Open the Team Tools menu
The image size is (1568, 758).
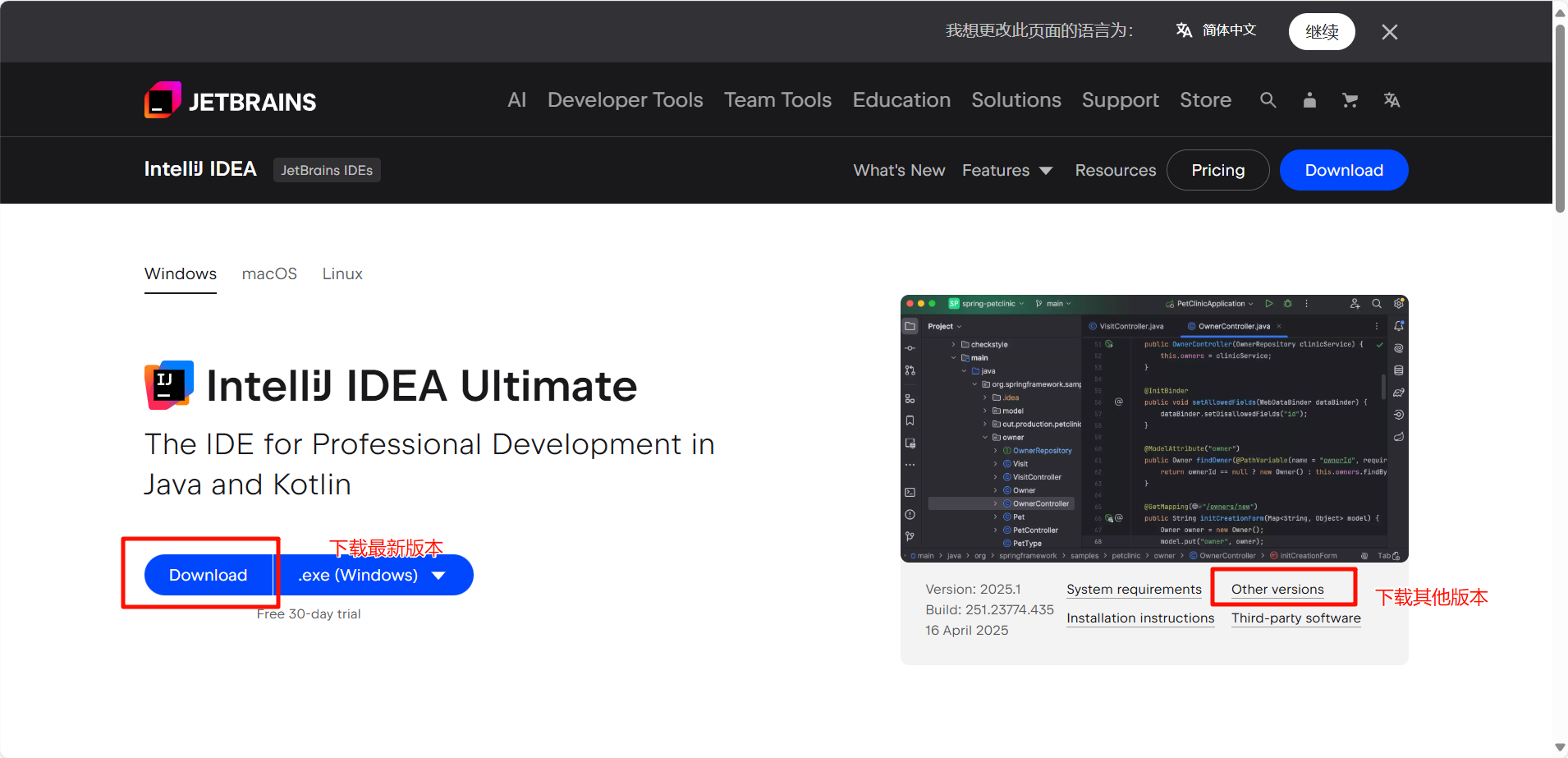(777, 100)
